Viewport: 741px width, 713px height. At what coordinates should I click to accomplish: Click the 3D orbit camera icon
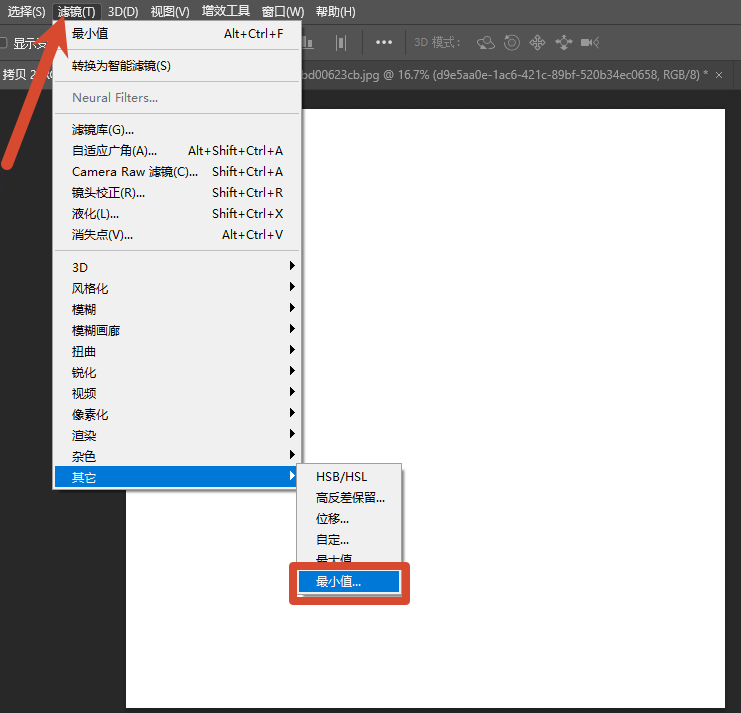486,43
